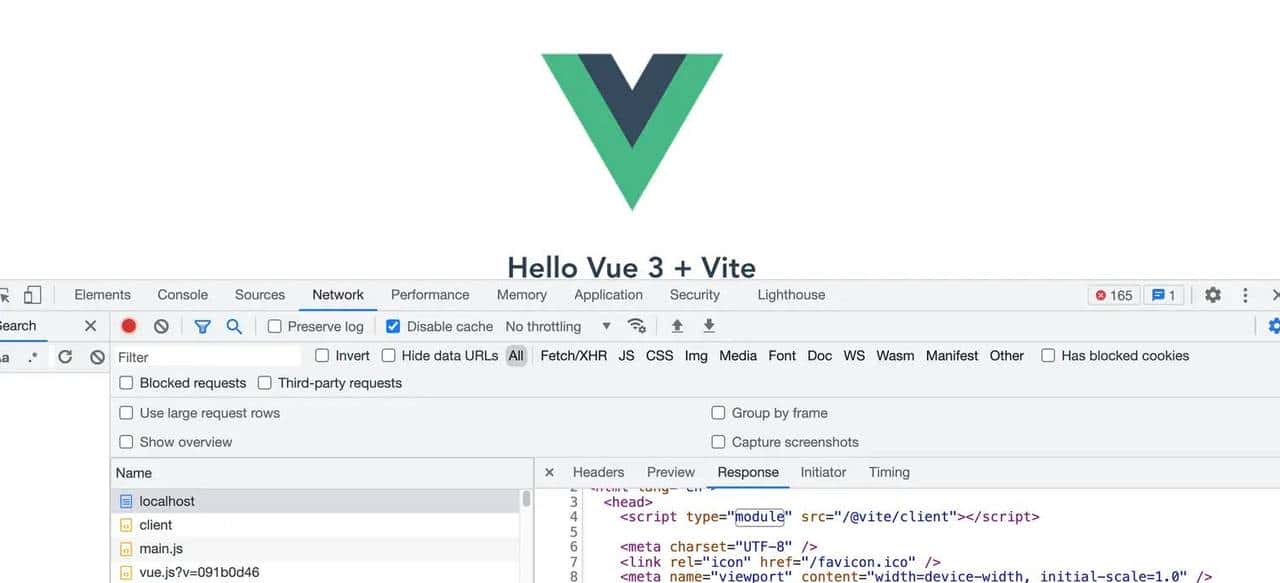
Task: Toggle the network filter funnel icon
Action: pos(202,326)
